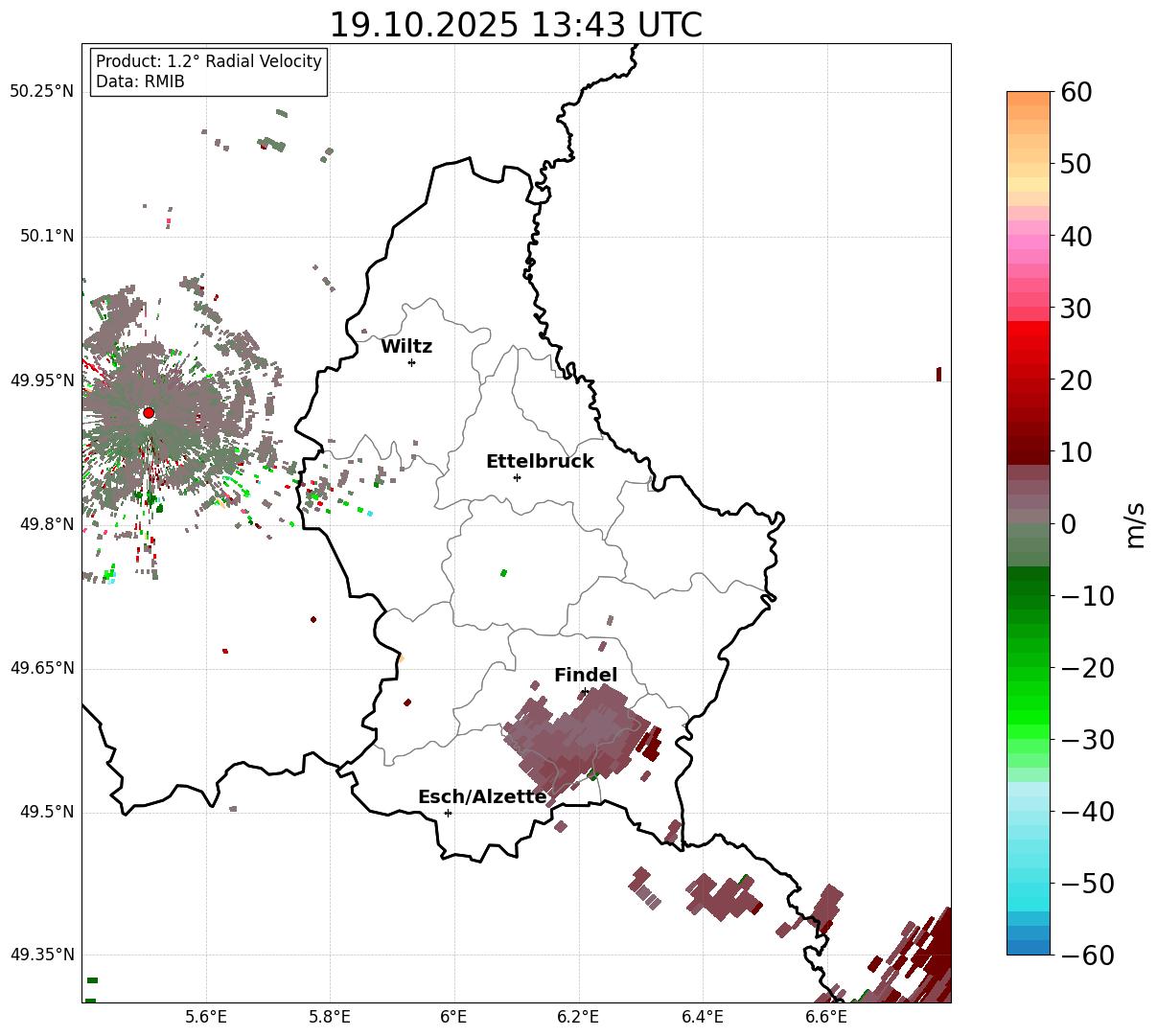Click the colorbar 0 tick label

(x=1068, y=523)
